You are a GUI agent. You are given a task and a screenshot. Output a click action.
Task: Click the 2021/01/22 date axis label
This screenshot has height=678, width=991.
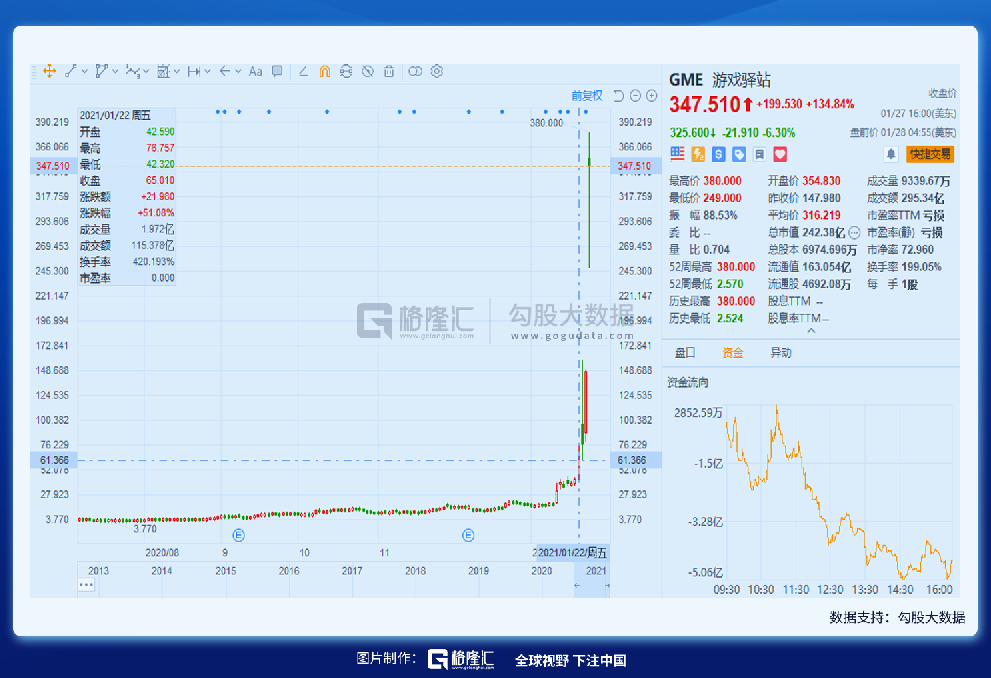coord(572,552)
